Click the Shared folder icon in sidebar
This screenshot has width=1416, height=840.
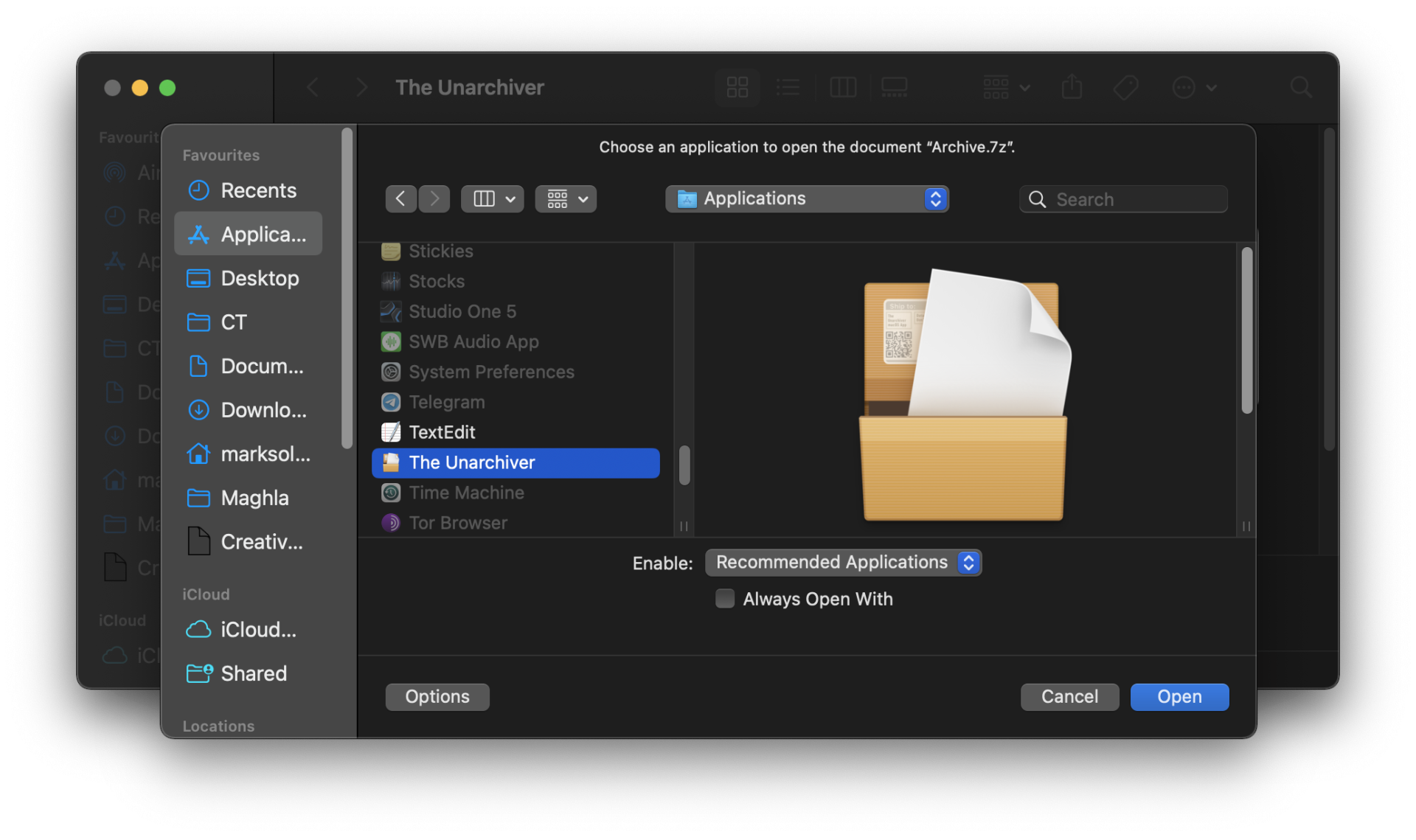tap(199, 673)
